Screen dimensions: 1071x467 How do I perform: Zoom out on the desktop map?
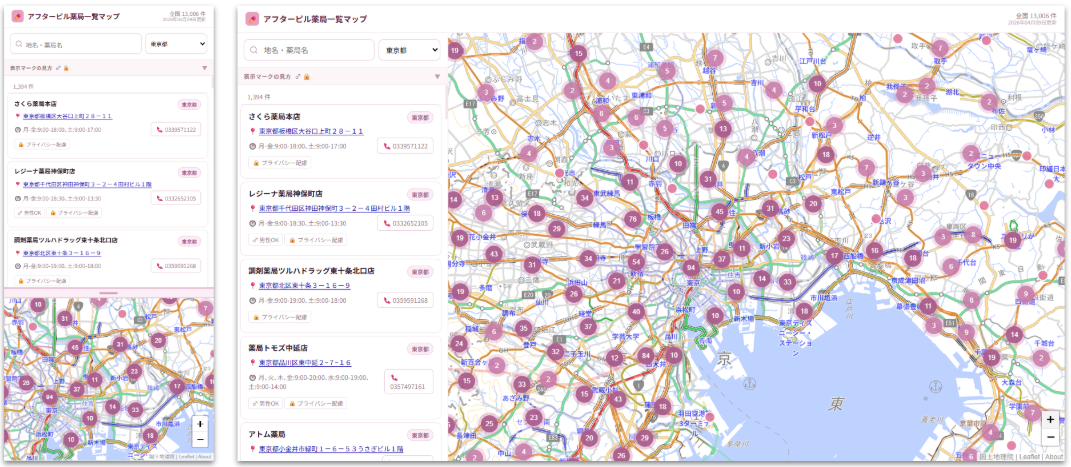tap(1050, 436)
